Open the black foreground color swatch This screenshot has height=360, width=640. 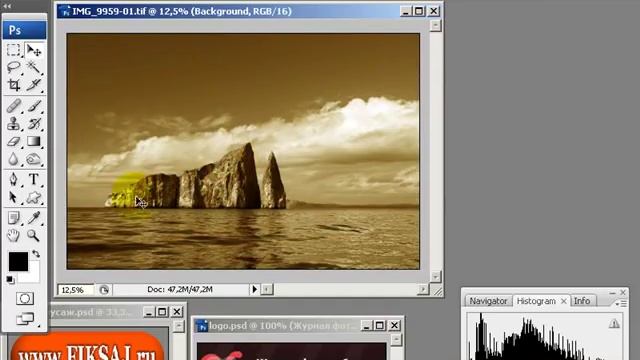(x=18, y=261)
